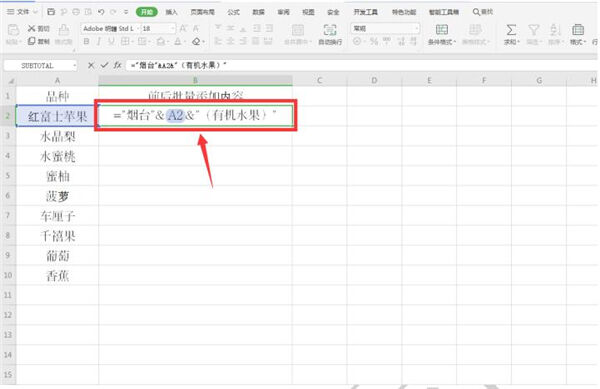The image size is (600, 389).
Task: Click the funnel filter icon
Action: pos(533,30)
